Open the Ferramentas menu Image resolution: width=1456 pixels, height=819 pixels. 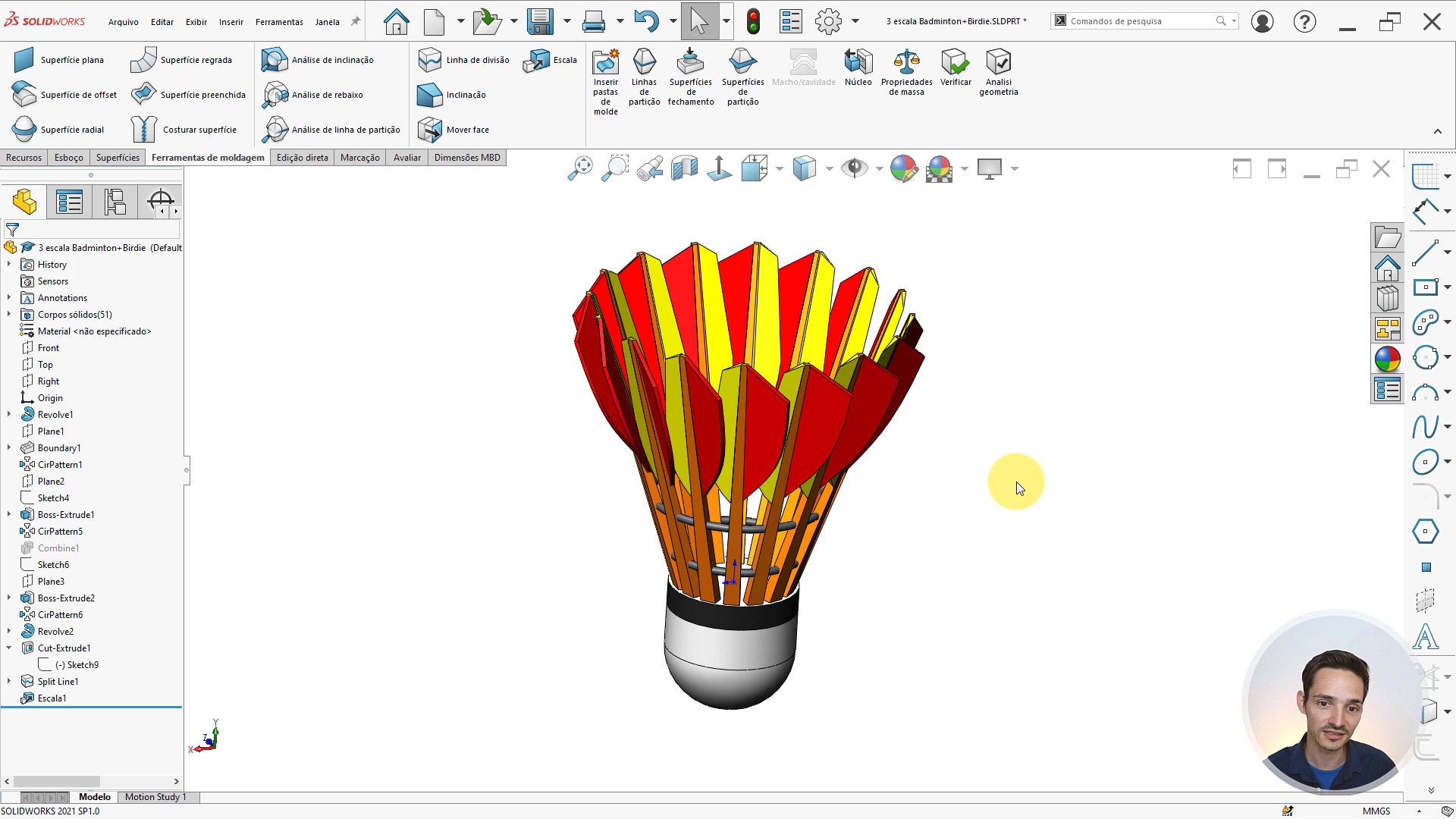point(279,22)
